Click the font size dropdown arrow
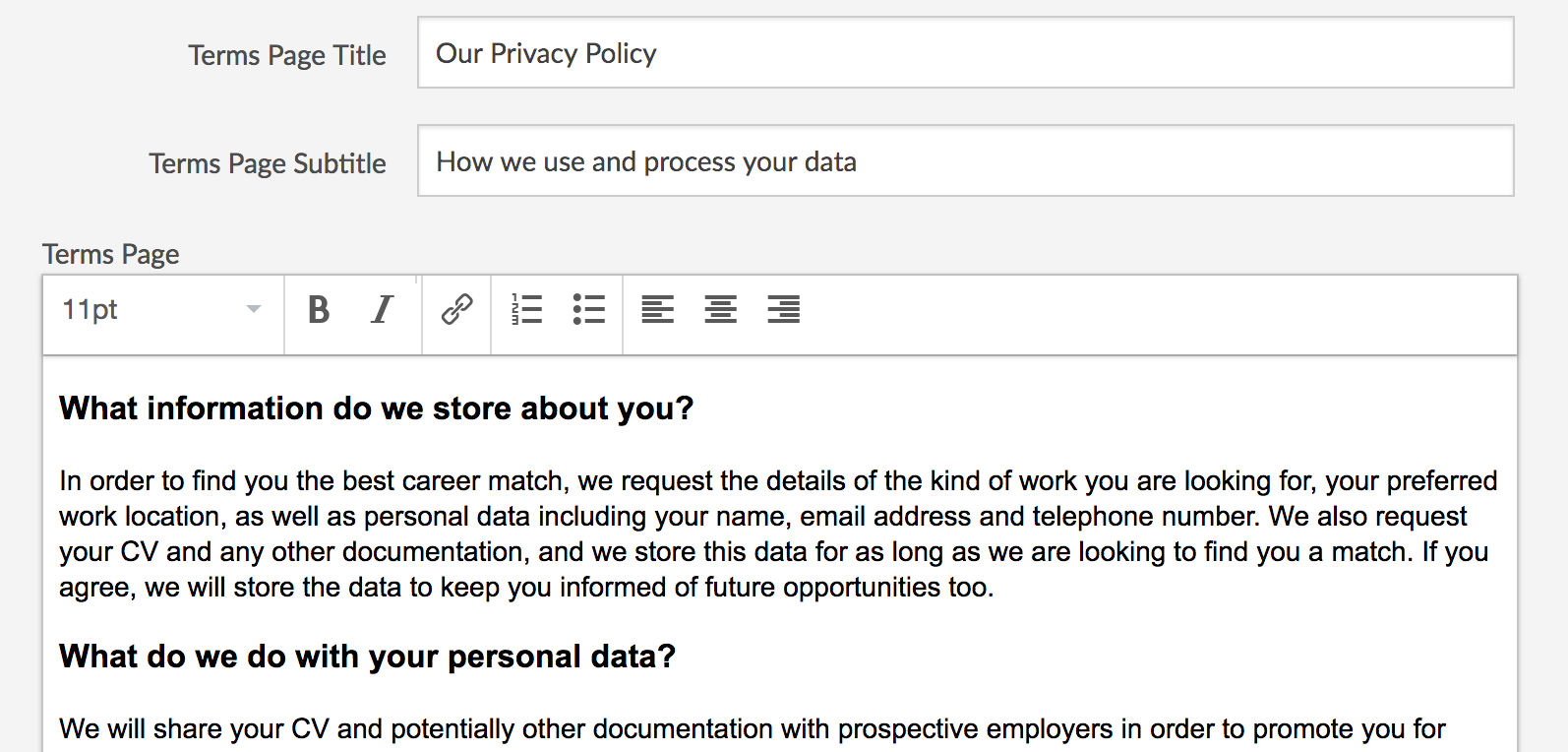Viewport: 1568px width, 752px height. pos(254,310)
